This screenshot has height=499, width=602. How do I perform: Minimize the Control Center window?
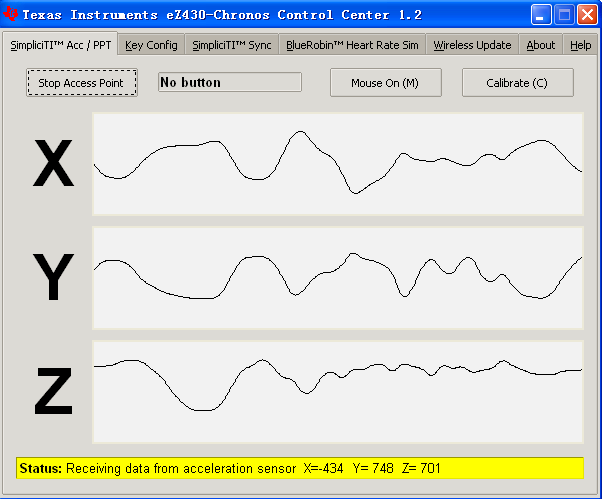tap(541, 15)
